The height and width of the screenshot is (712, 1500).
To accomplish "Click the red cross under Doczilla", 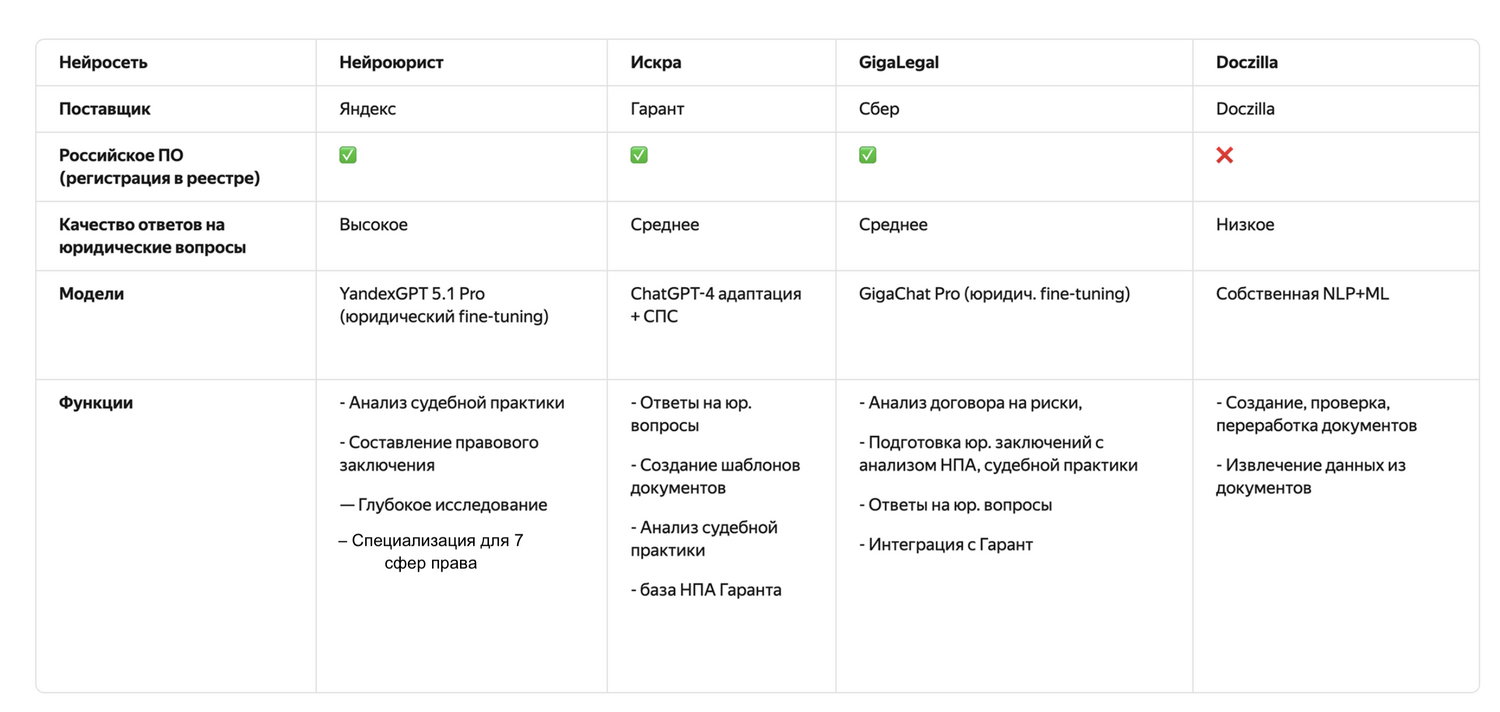I will (1224, 155).
